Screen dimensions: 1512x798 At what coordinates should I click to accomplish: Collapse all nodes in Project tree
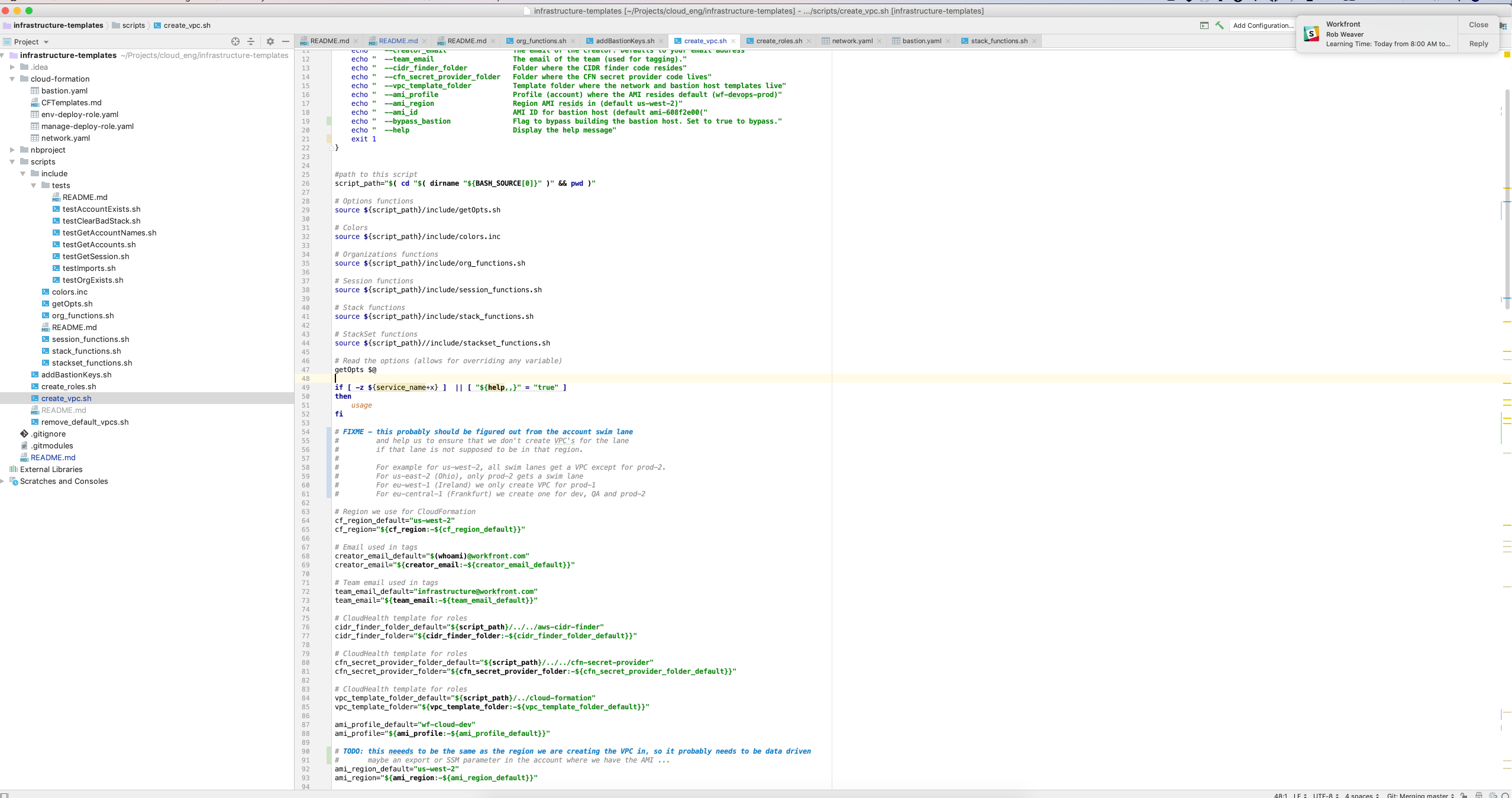250,41
